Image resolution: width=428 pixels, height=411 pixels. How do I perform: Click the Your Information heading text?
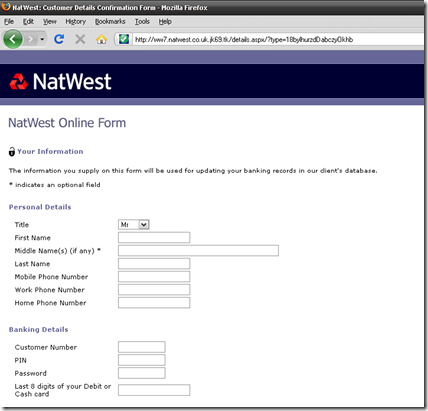coord(50,152)
